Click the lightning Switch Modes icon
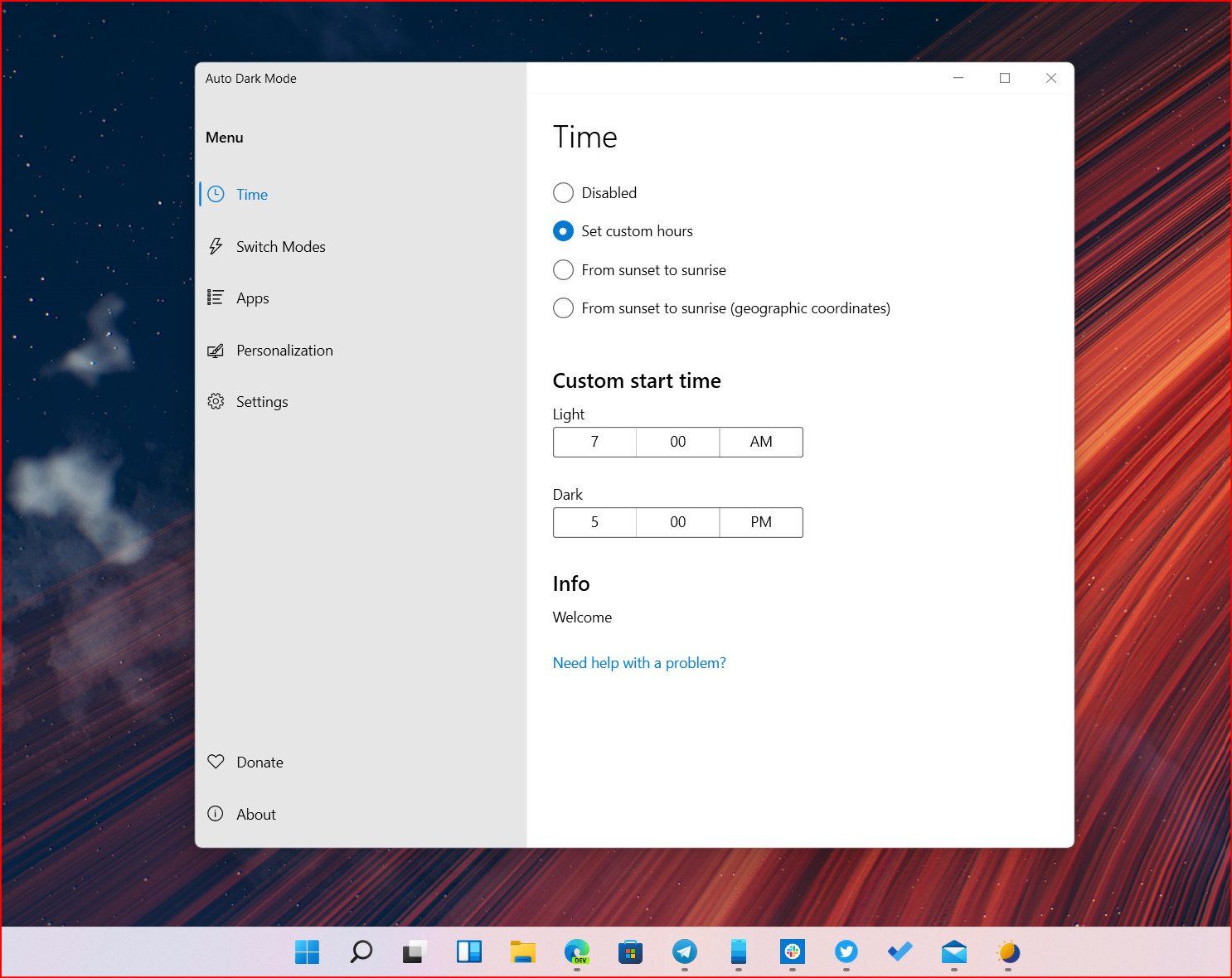 tap(216, 246)
